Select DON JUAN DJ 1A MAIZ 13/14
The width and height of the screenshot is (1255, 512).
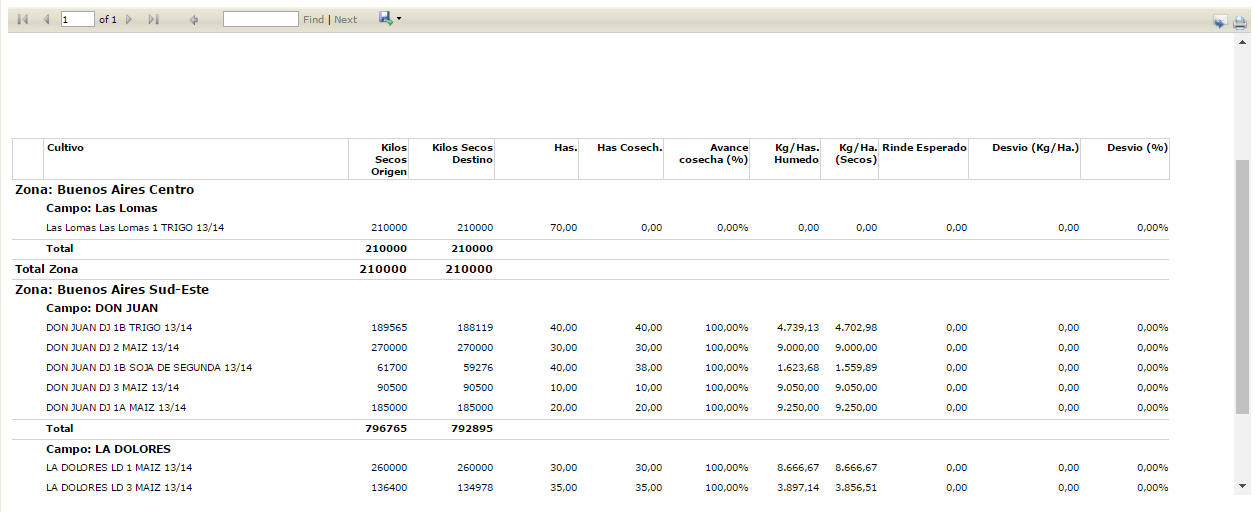click(x=116, y=408)
